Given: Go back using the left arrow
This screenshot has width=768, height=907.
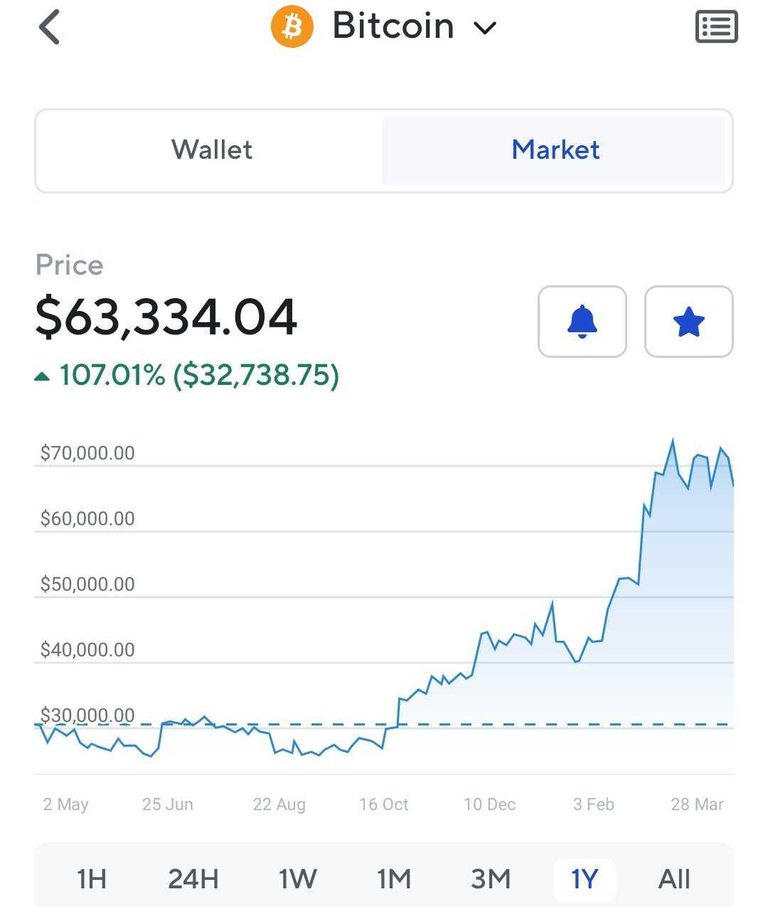Looking at the screenshot, I should [50, 27].
